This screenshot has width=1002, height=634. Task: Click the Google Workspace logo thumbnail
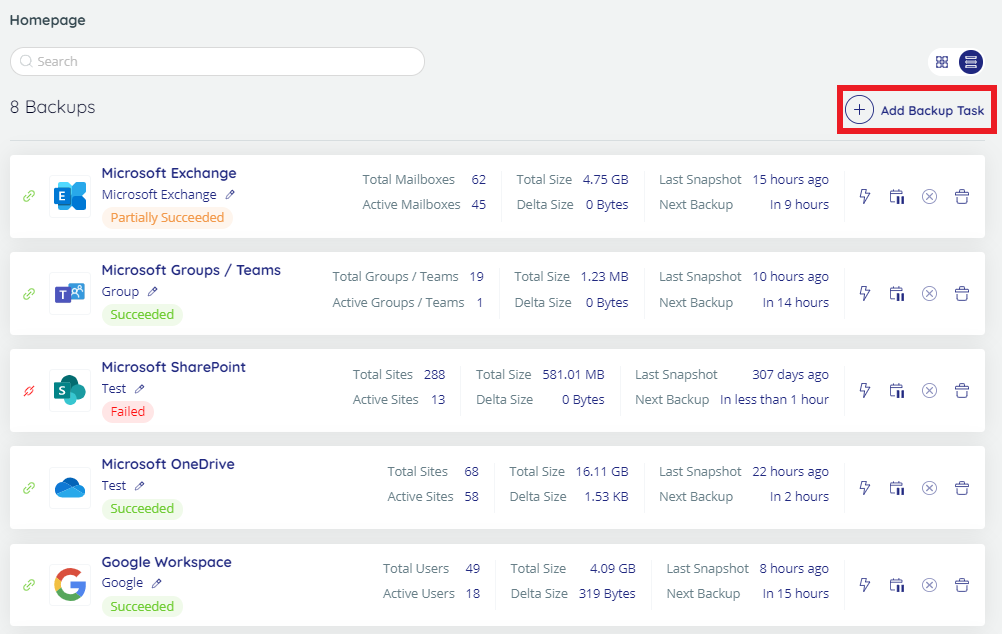pyautogui.click(x=70, y=584)
